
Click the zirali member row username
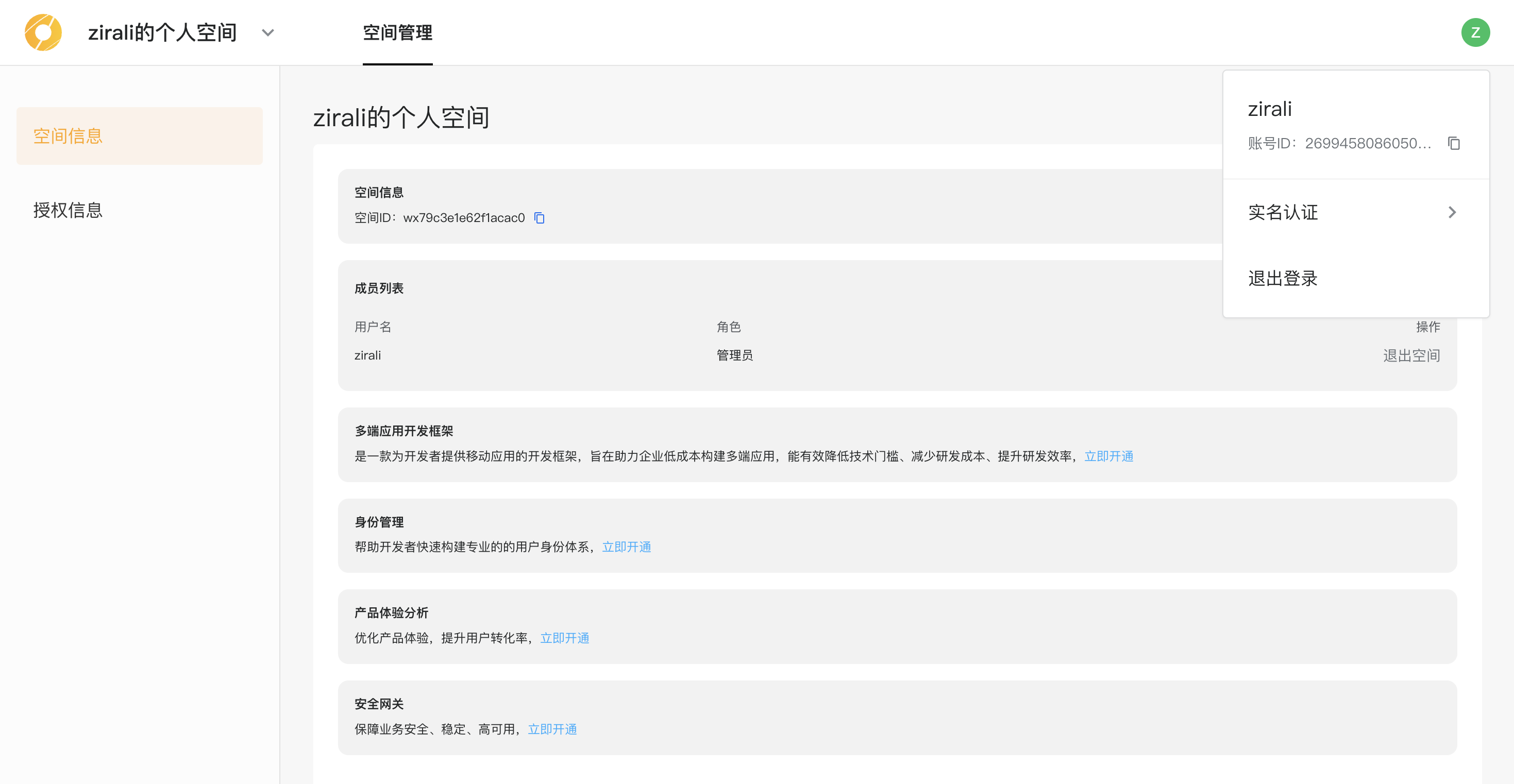(x=367, y=355)
